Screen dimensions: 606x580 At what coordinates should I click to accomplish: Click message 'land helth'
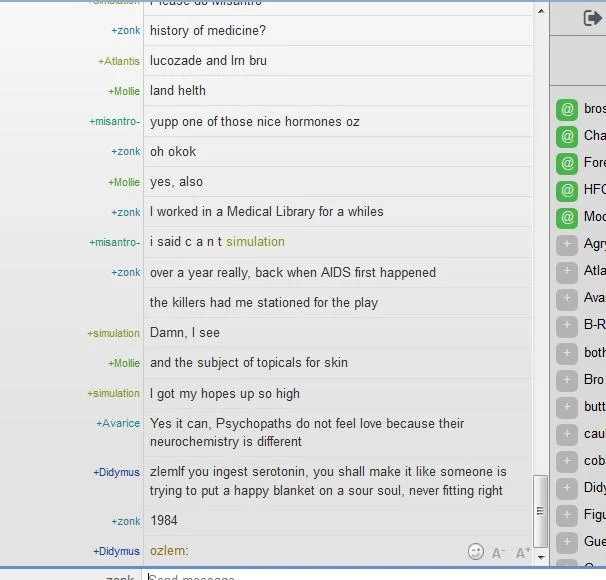pyautogui.click(x=178, y=91)
